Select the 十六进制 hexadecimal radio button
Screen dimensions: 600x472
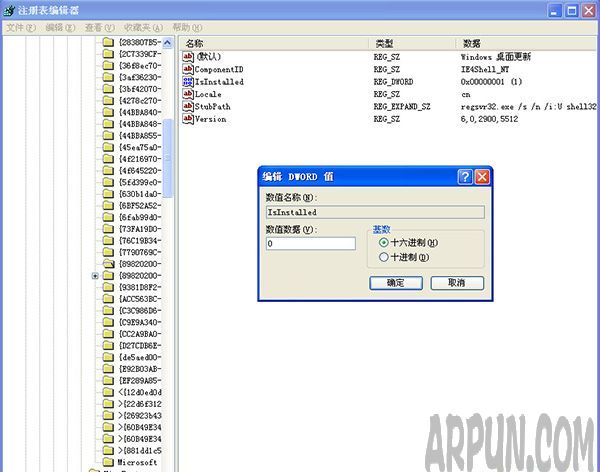pyautogui.click(x=383, y=243)
